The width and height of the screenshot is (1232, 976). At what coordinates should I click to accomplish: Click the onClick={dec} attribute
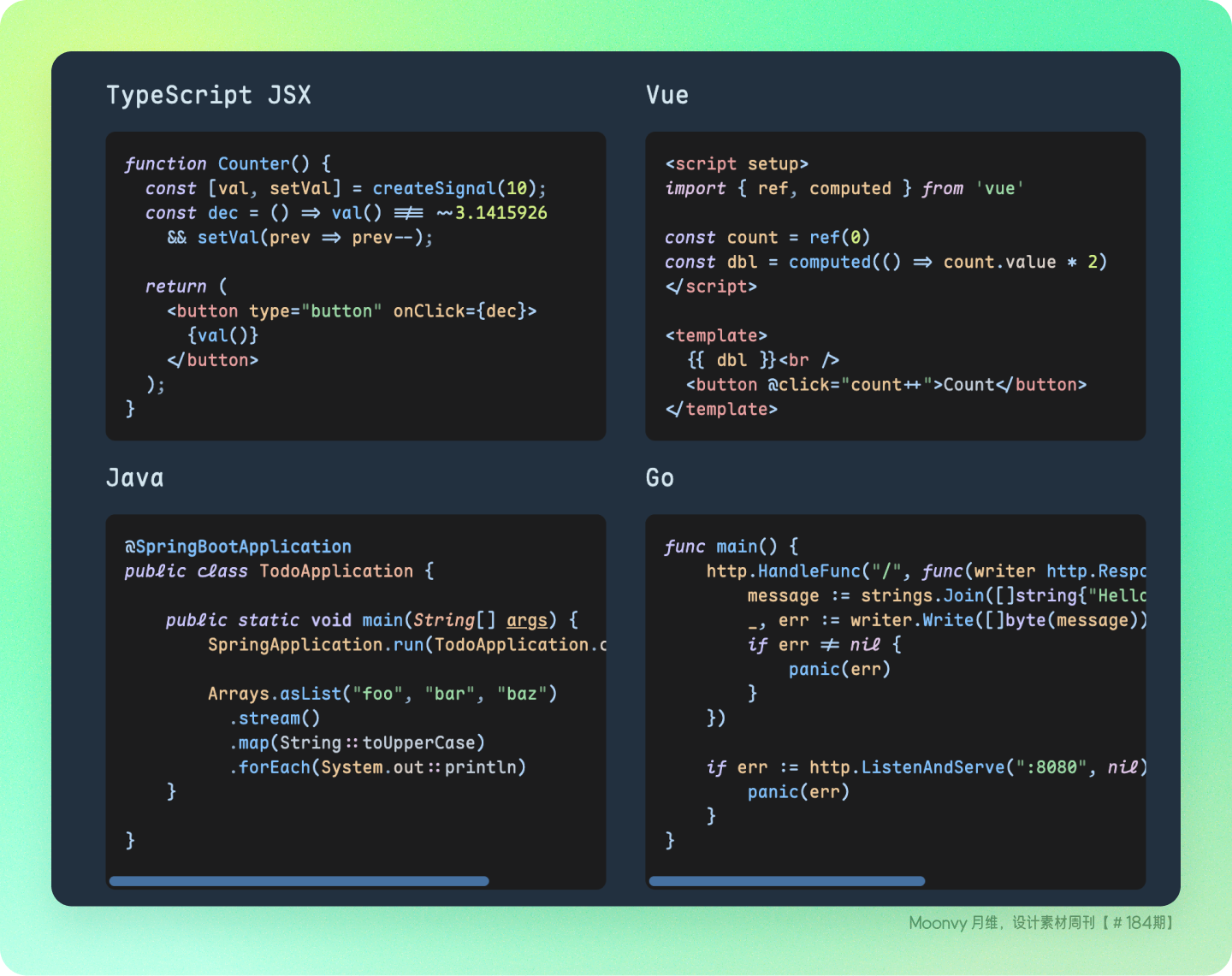[x=465, y=311]
